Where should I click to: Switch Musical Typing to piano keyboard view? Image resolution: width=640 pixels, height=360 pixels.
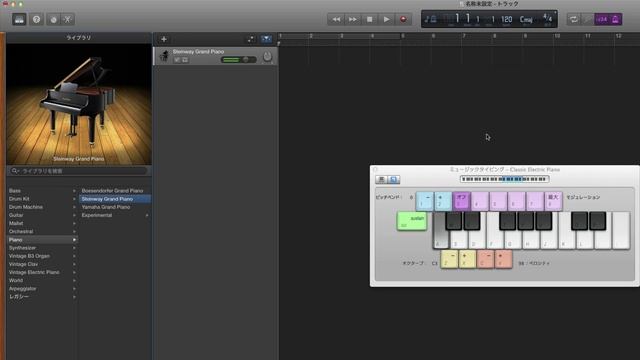click(381, 179)
